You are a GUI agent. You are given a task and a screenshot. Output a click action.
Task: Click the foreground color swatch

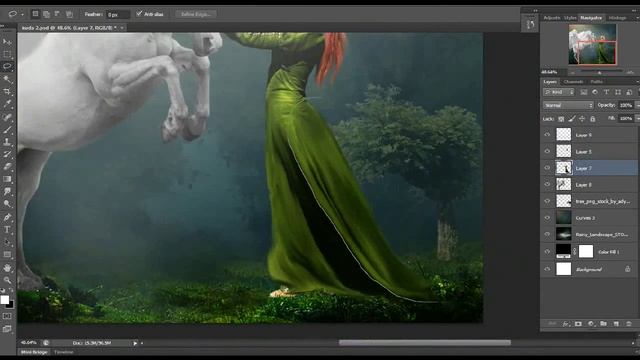[x=4, y=300]
